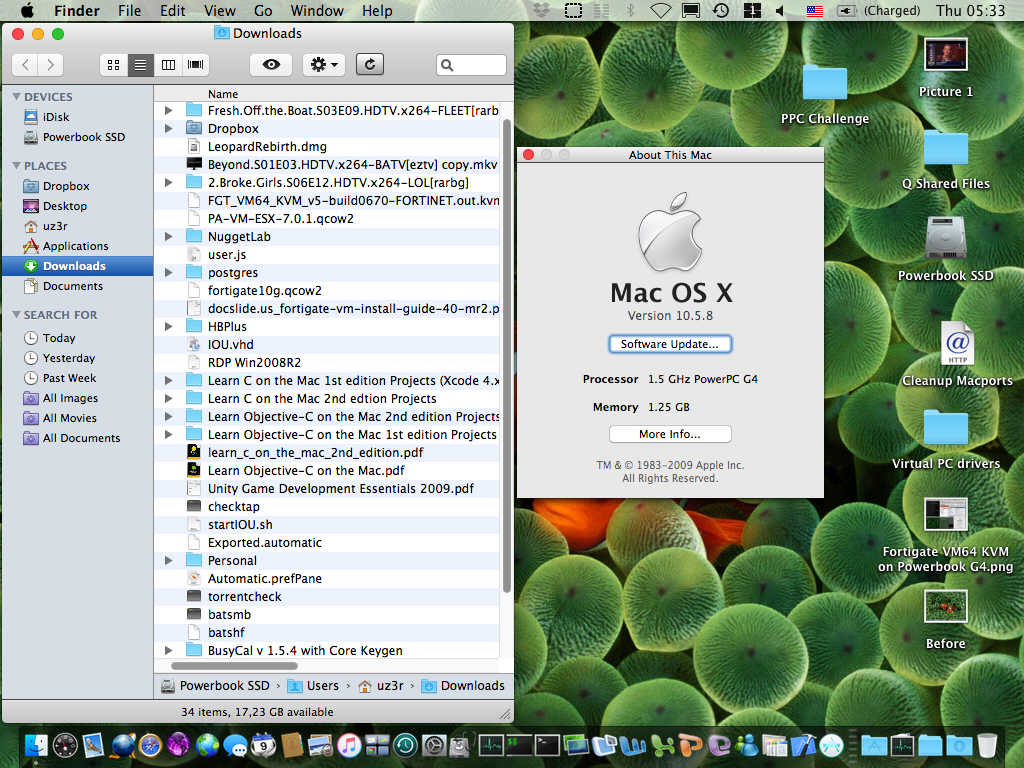The width and height of the screenshot is (1024, 768).
Task: Click the horizontal scrollbar in file list
Action: click(235, 666)
